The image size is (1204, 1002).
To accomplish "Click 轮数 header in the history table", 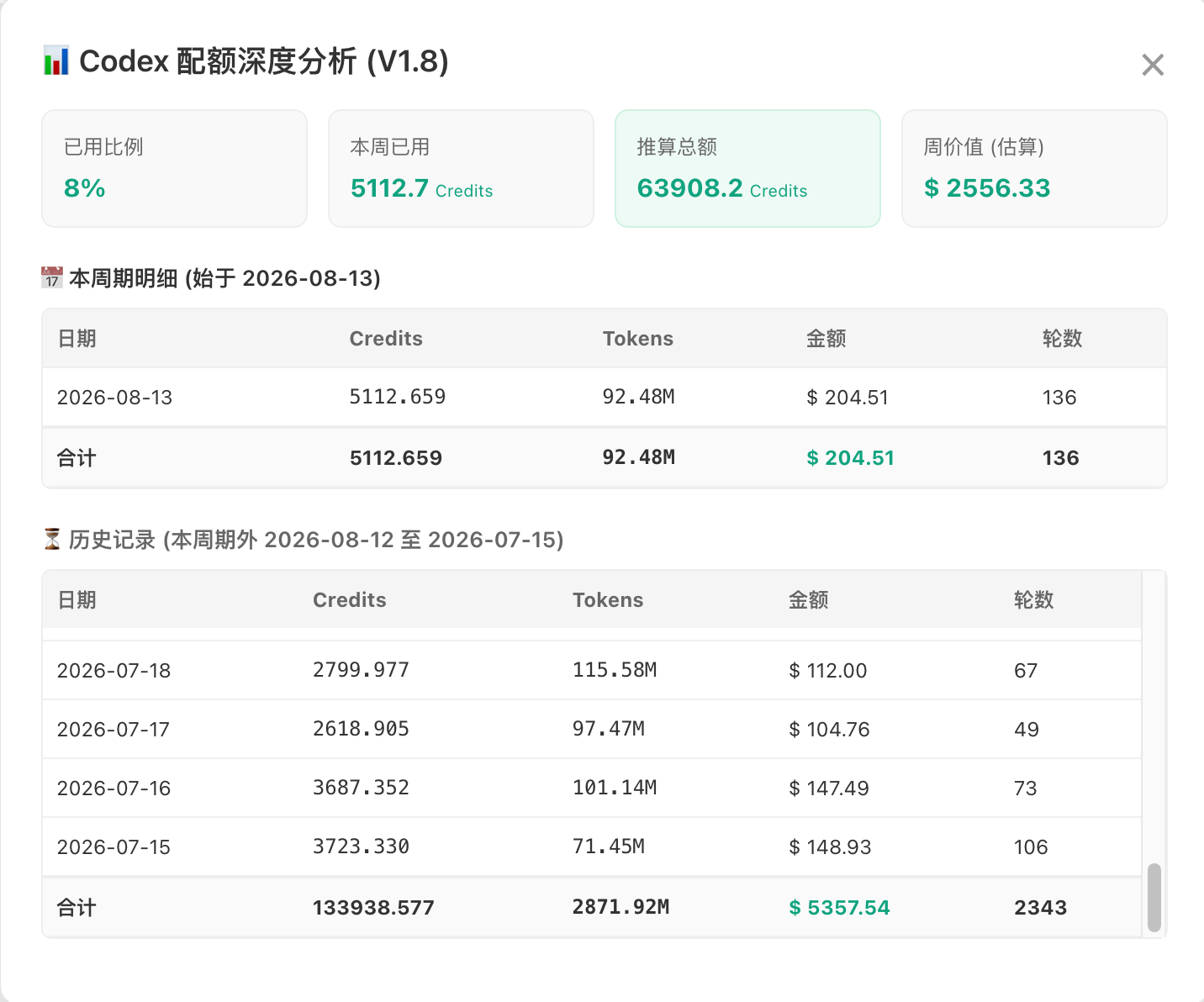I will [1034, 600].
